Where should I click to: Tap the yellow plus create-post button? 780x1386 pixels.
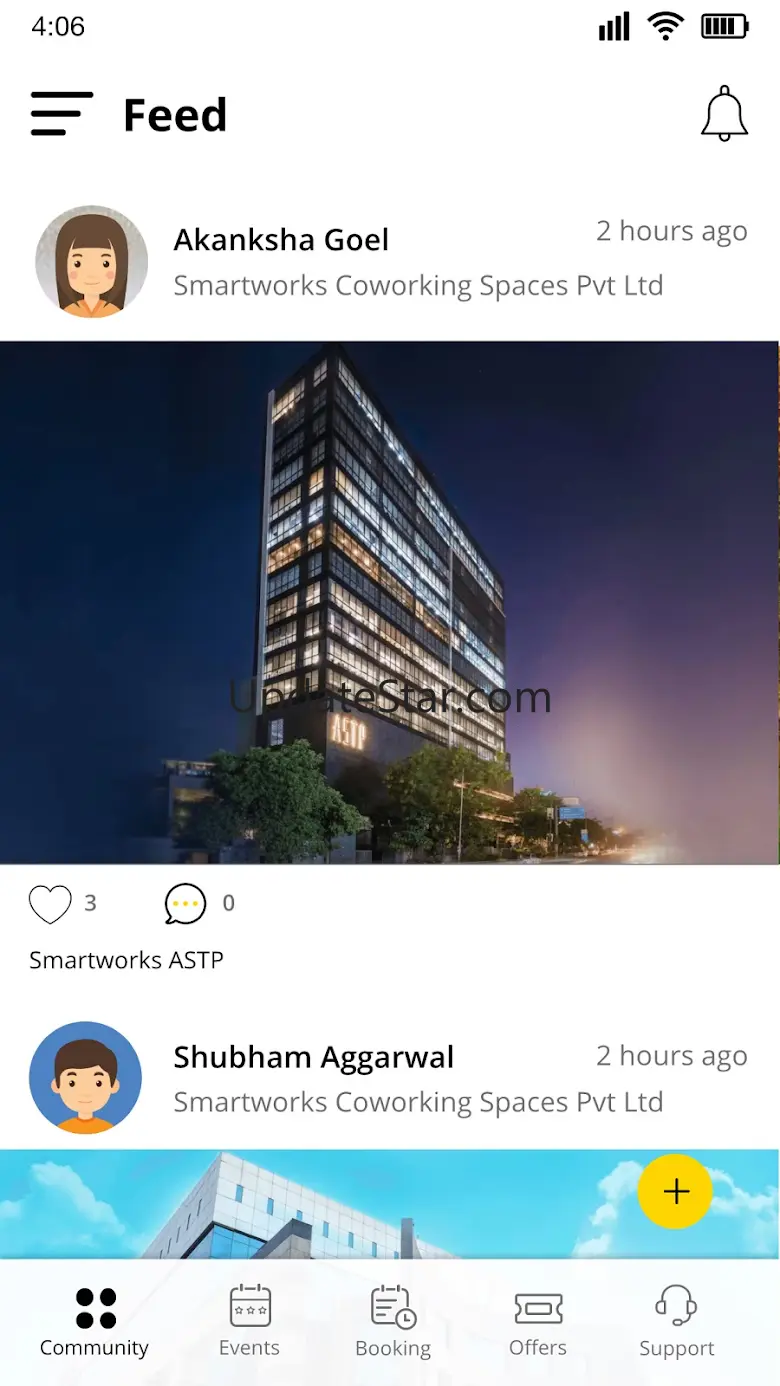tap(675, 1191)
